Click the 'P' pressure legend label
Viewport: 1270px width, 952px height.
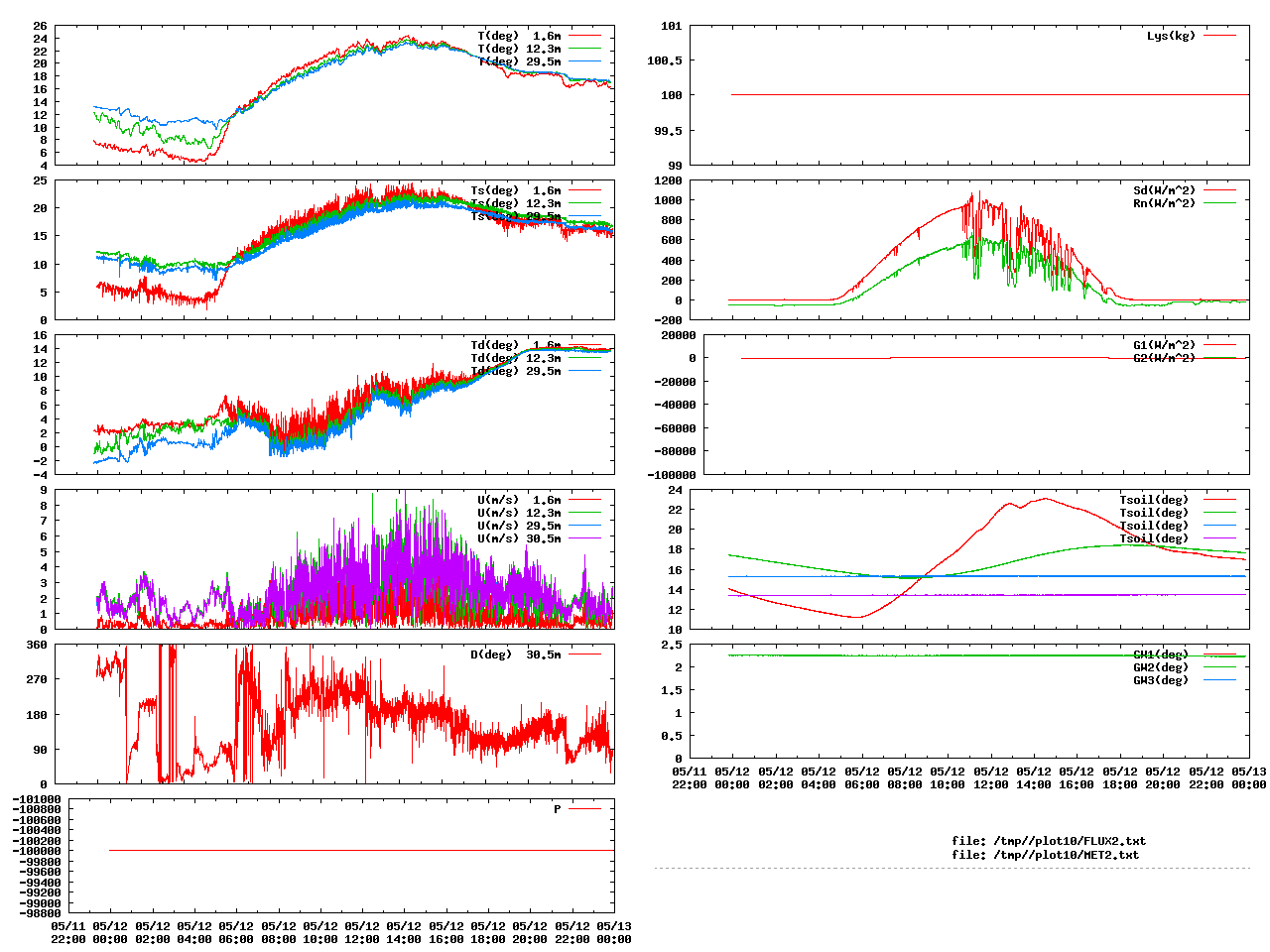pyautogui.click(x=558, y=809)
